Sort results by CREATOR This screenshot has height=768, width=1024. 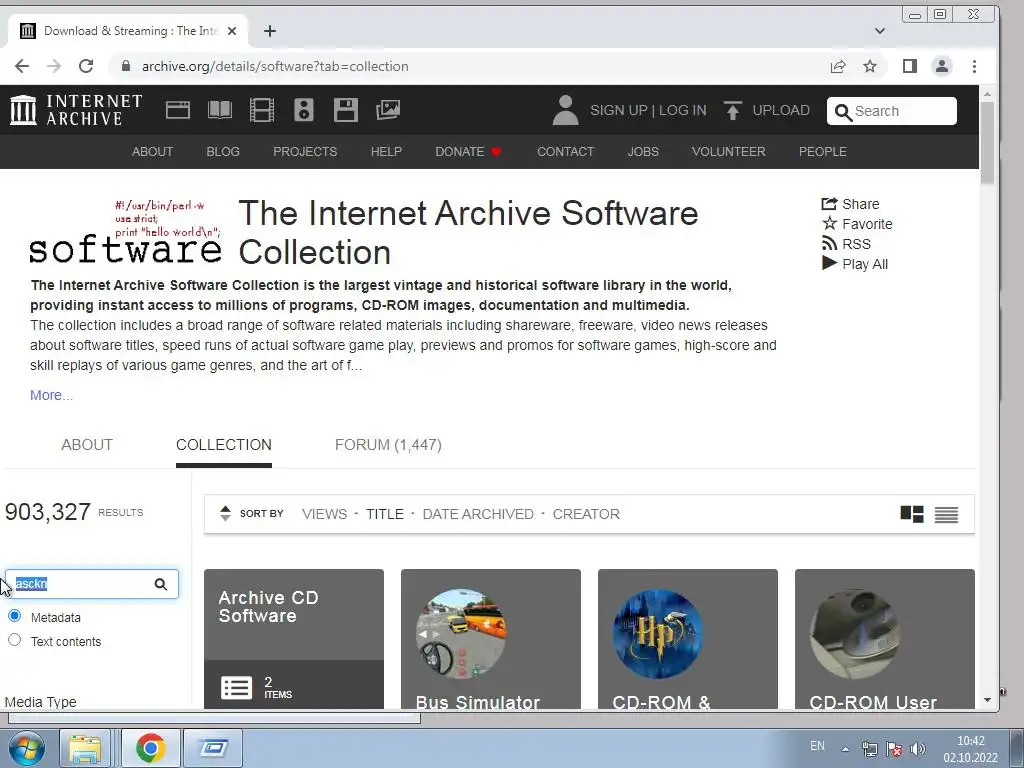[x=586, y=514]
